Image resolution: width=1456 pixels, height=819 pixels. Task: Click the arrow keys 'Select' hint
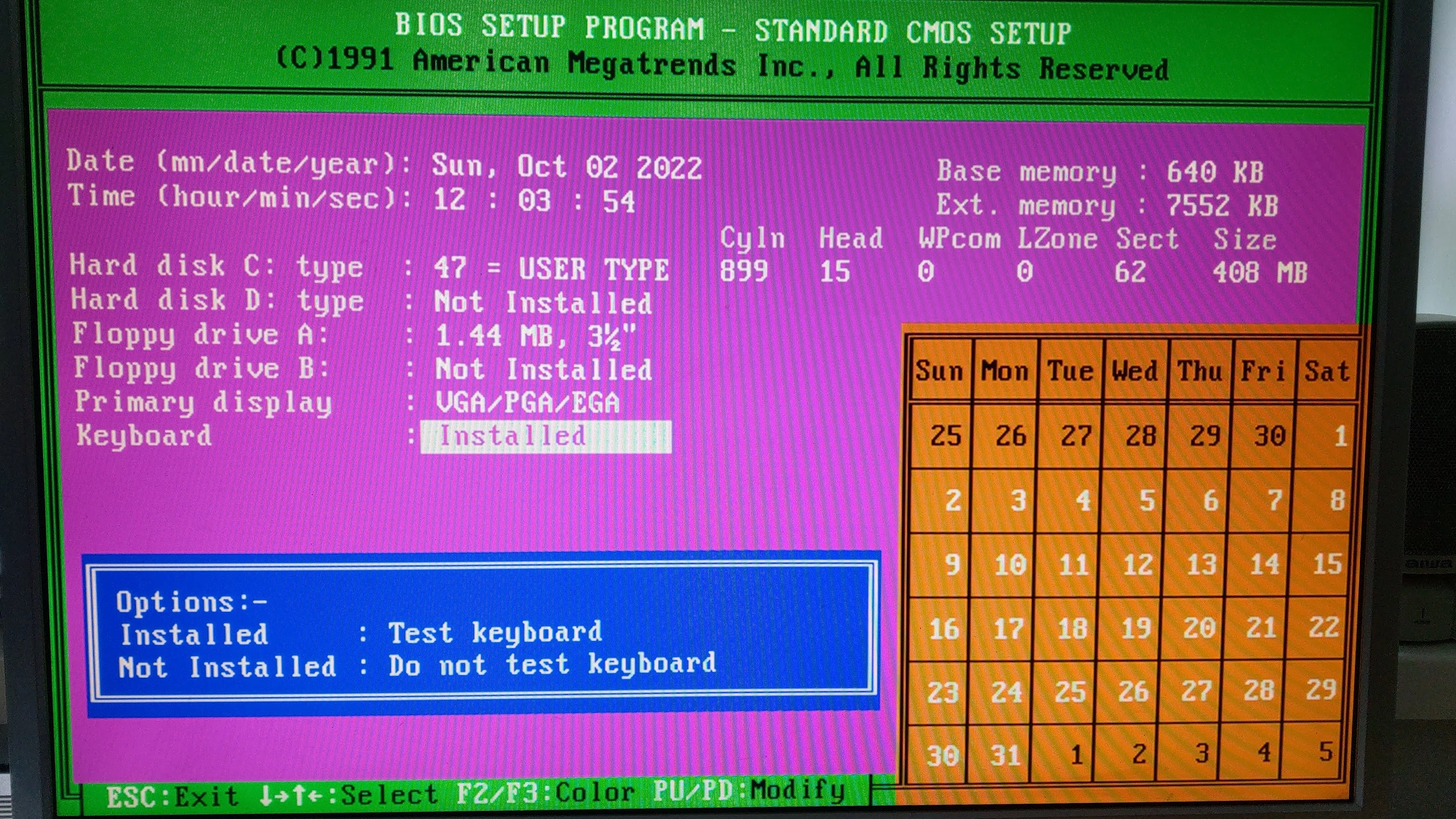[348, 795]
